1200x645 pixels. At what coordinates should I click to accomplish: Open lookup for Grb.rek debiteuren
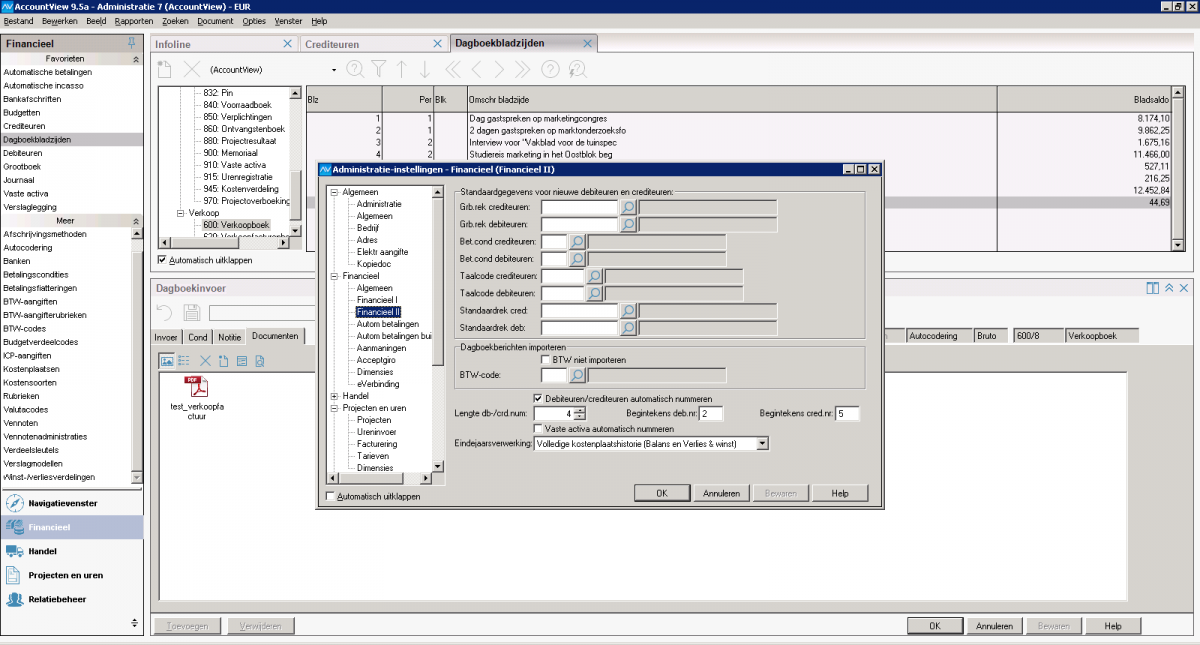[x=629, y=225]
